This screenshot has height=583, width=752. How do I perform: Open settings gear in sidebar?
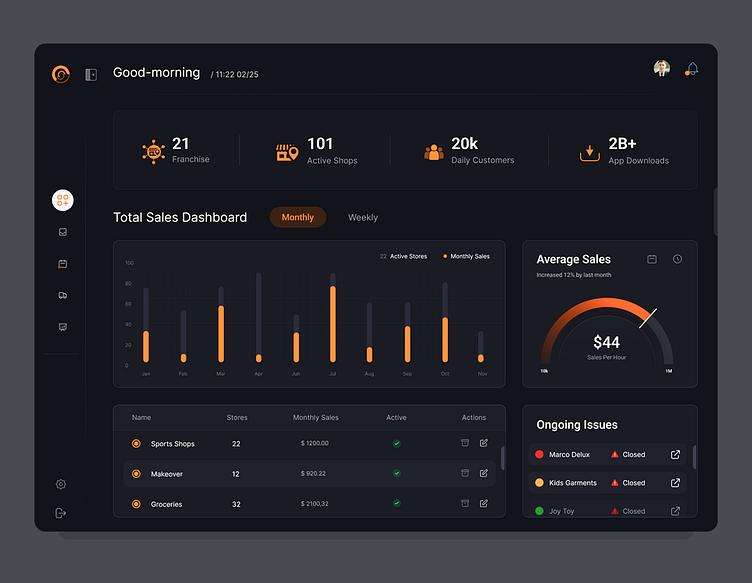[x=61, y=484]
